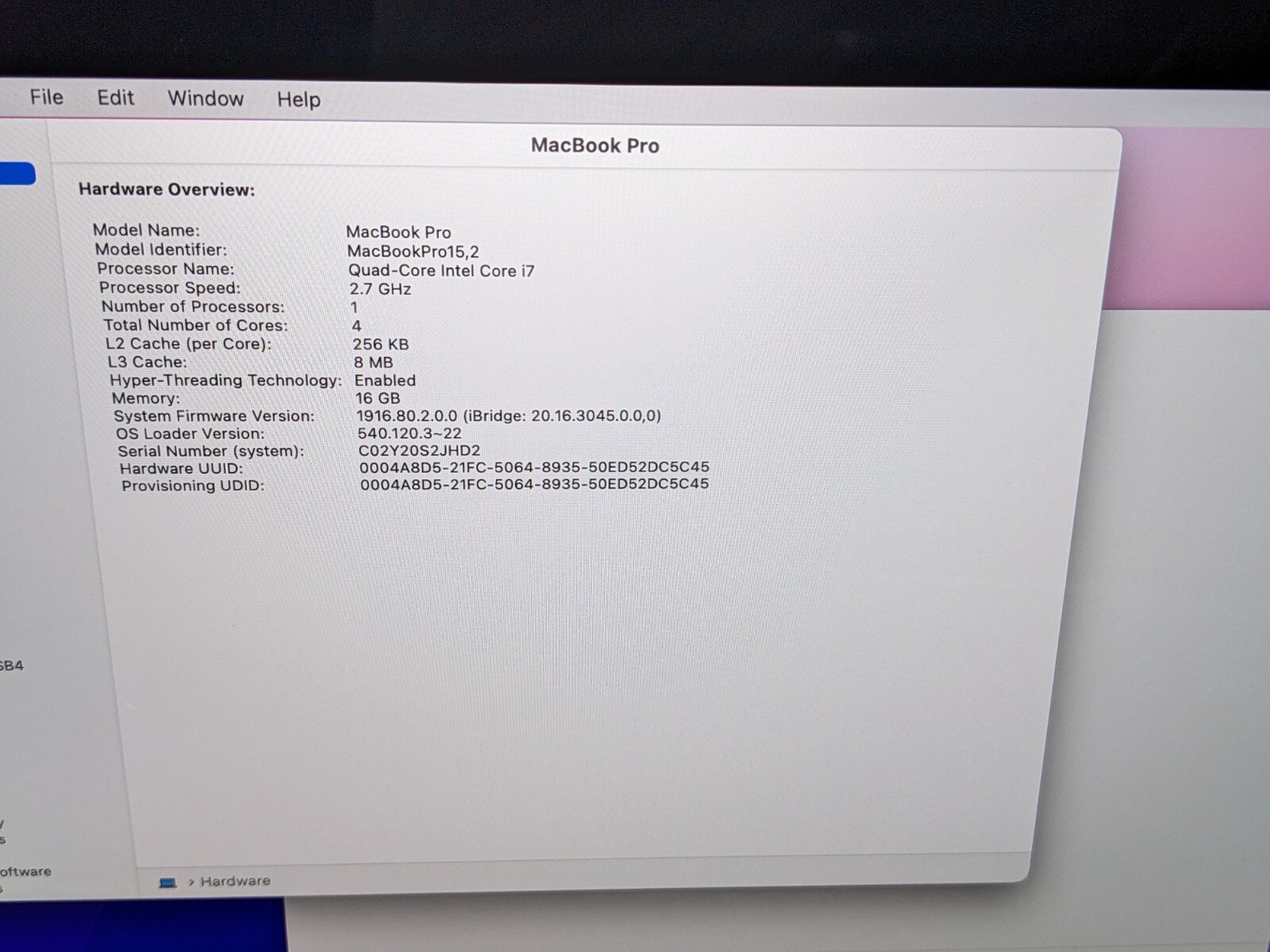Screen dimensions: 1270x952
Task: Select the Hardware UUID row's value
Action: (x=534, y=467)
